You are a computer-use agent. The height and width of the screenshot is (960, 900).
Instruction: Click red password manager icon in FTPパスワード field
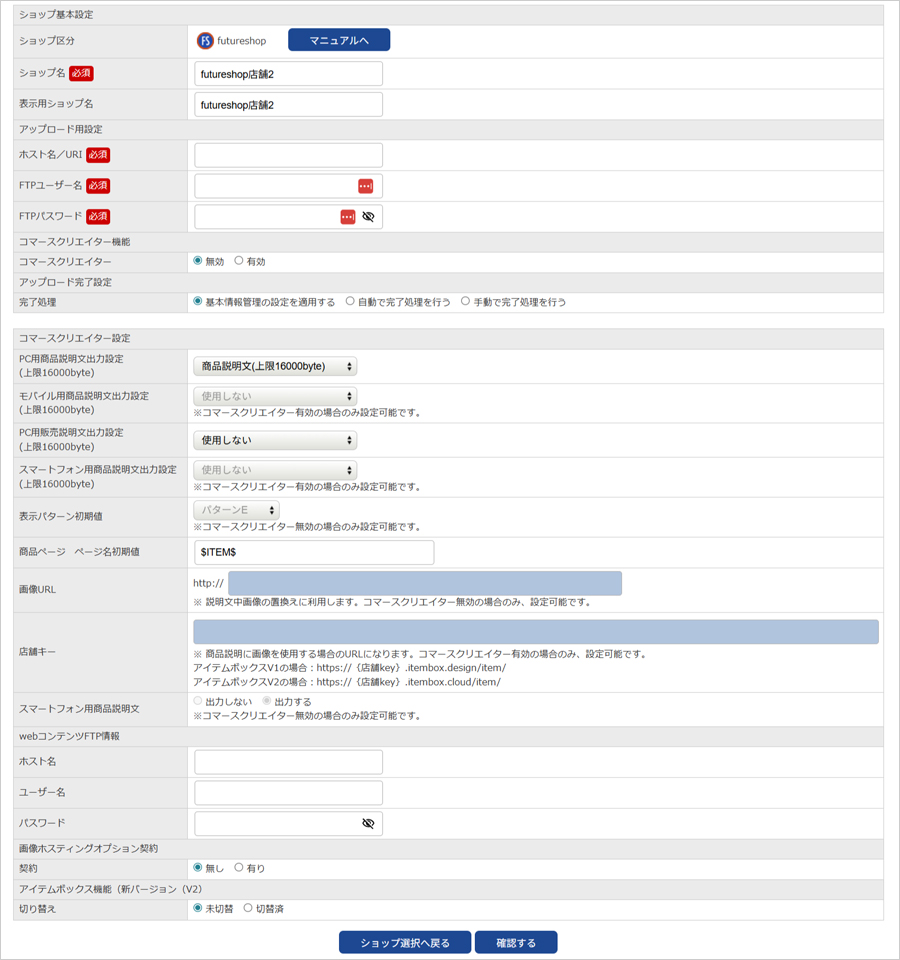click(348, 217)
